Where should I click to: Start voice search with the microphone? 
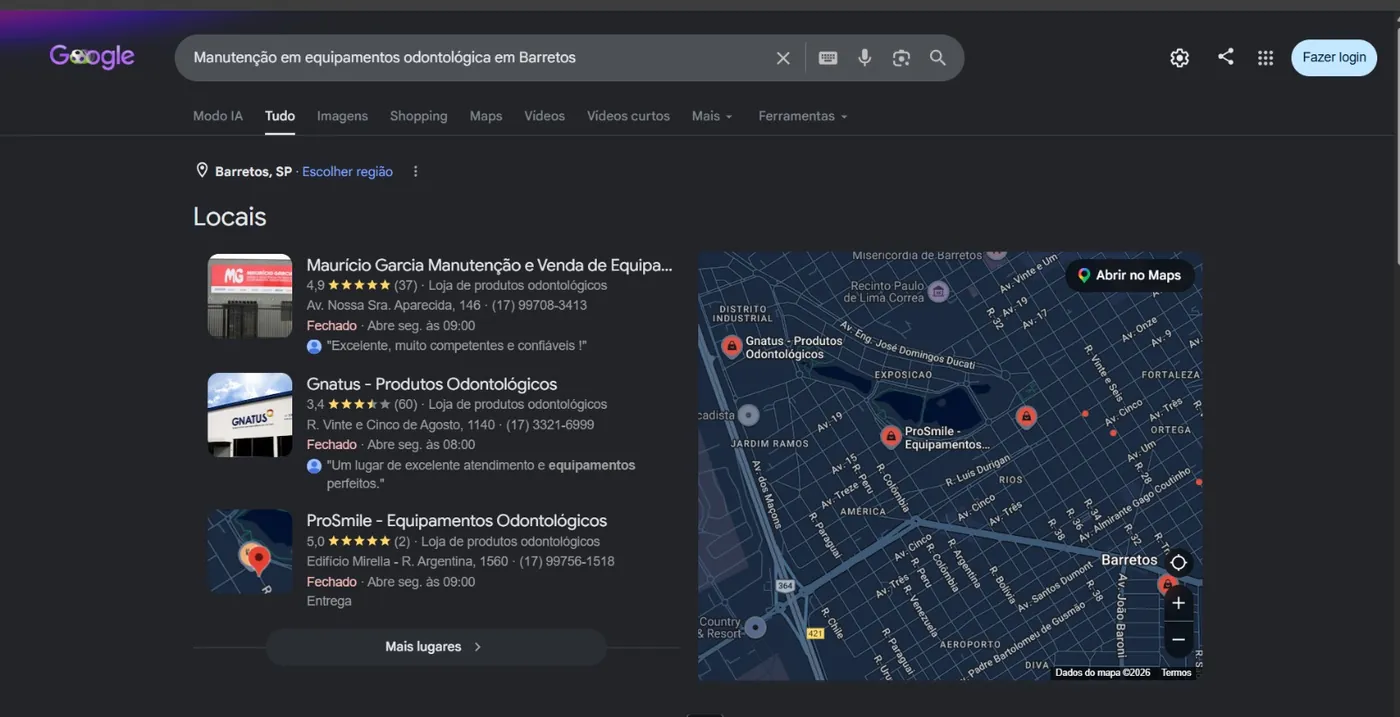[865, 58]
